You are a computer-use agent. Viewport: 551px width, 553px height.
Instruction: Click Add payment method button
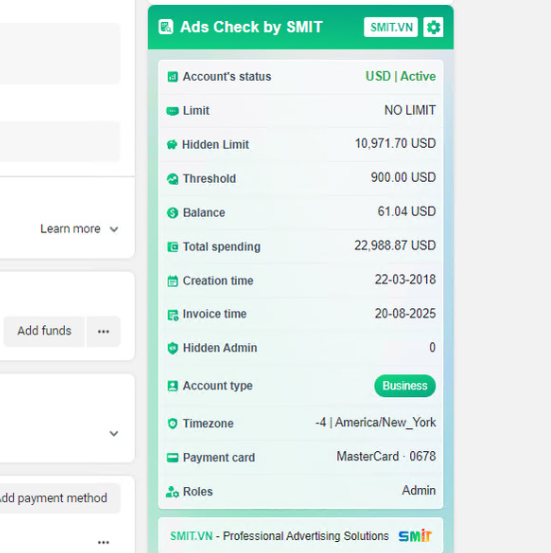tap(53, 498)
